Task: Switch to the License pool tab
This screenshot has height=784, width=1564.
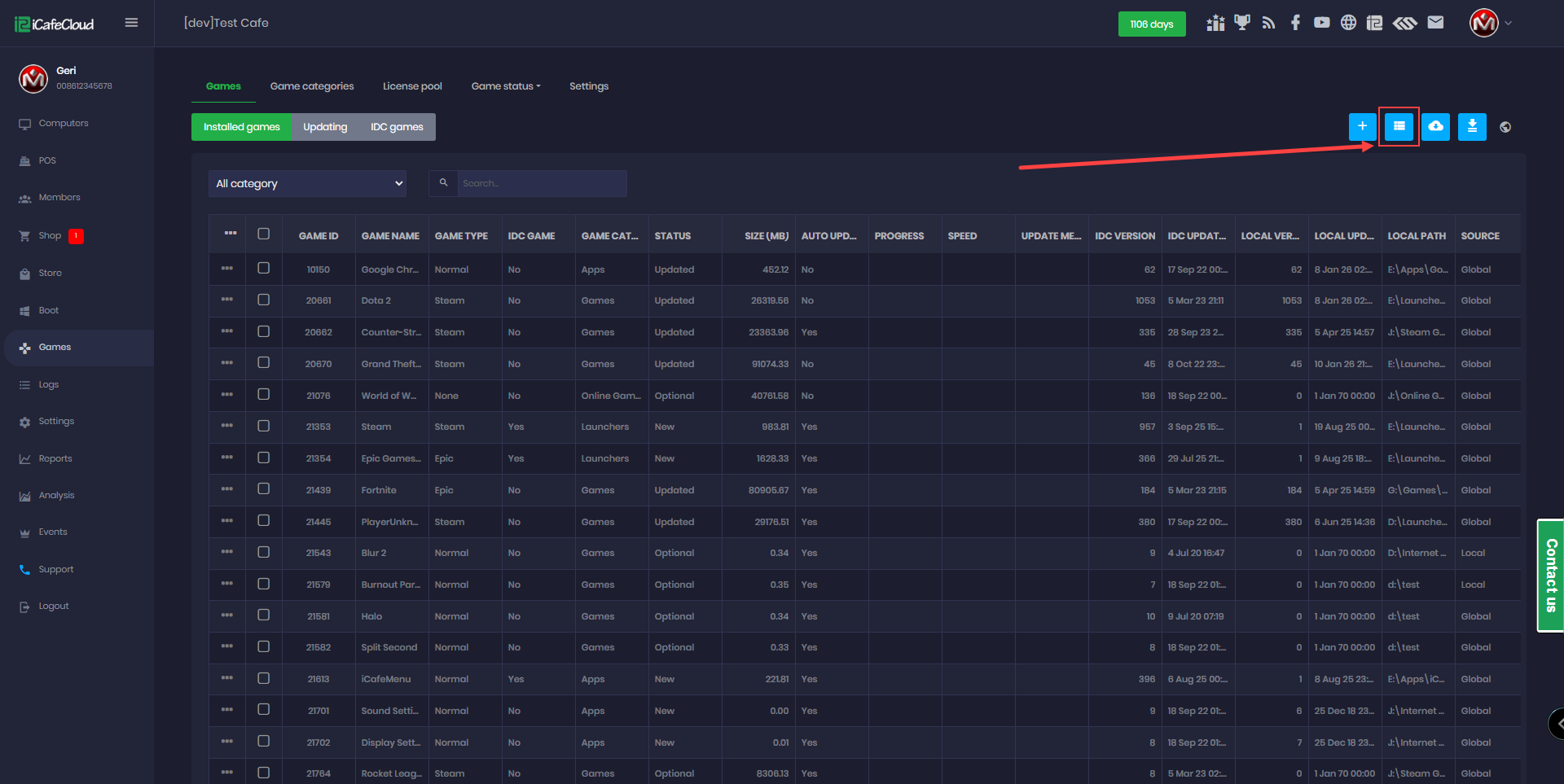Action: (x=412, y=86)
